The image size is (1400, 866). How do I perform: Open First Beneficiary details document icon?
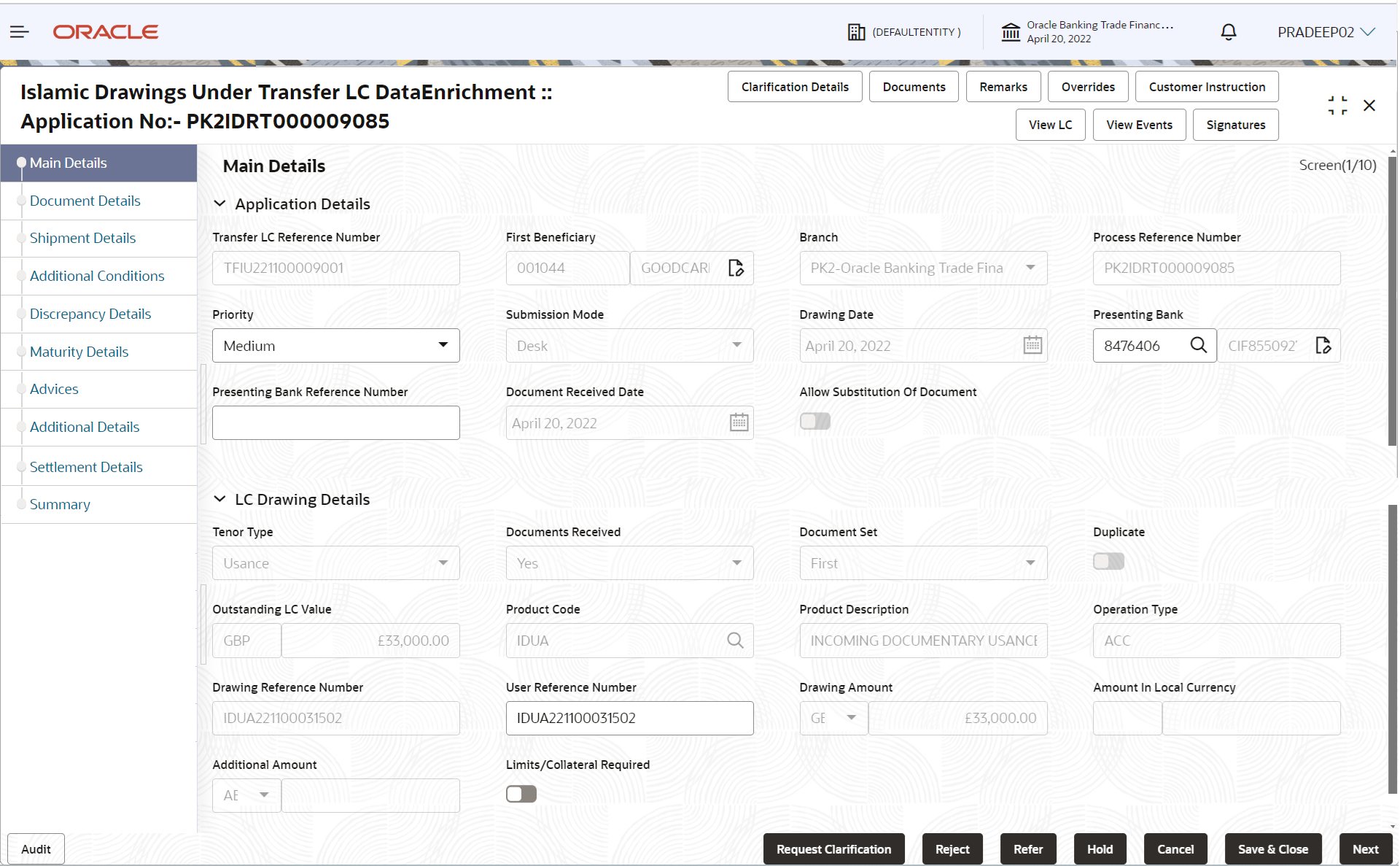(736, 268)
